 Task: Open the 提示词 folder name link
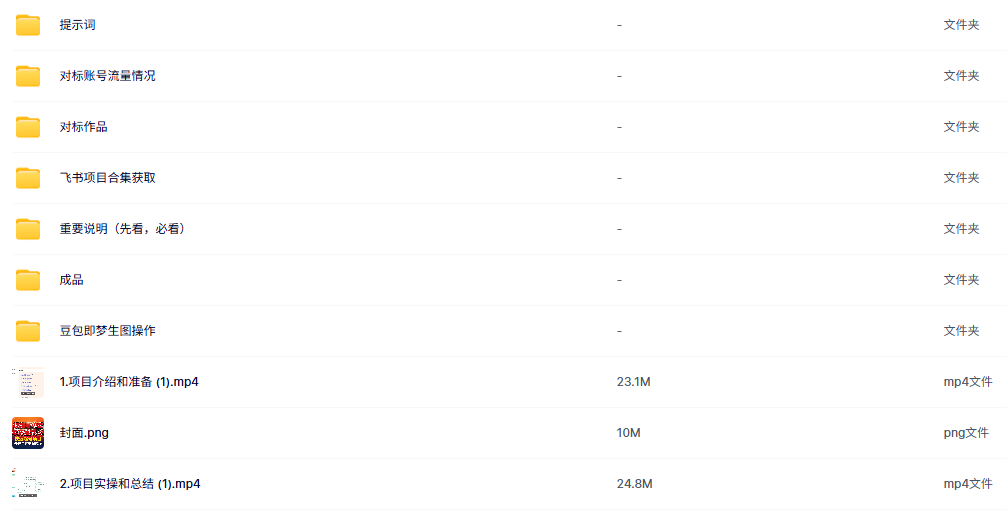point(78,25)
